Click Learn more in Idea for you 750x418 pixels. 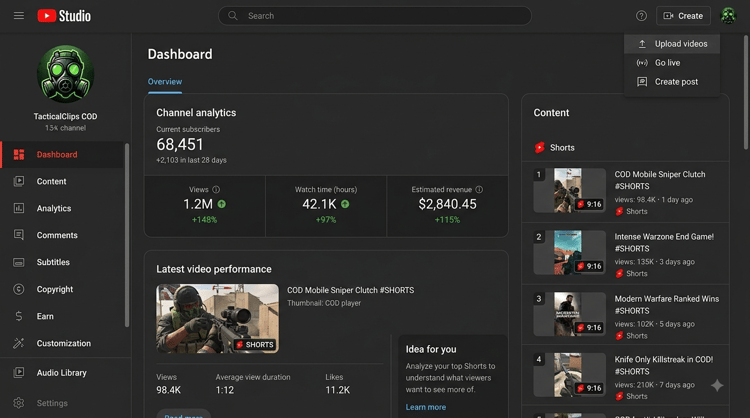coord(426,407)
